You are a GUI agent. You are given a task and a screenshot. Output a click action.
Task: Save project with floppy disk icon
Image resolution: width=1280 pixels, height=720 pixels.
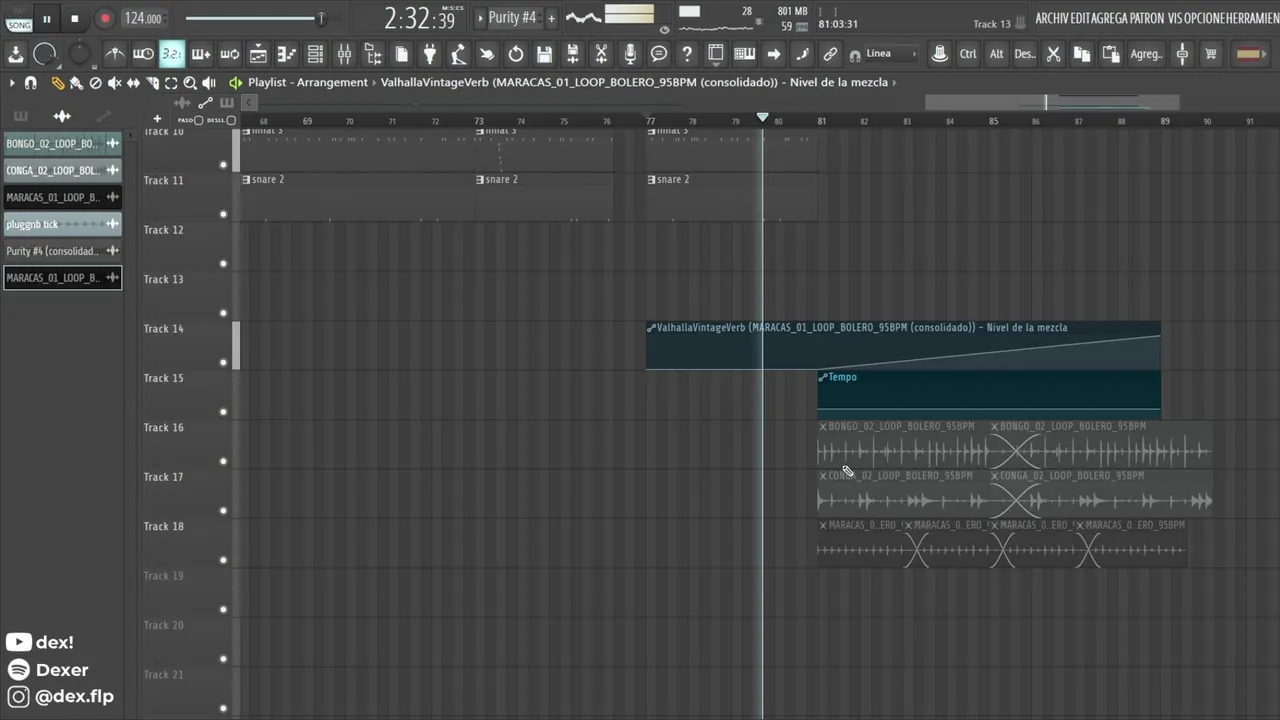pyautogui.click(x=544, y=54)
